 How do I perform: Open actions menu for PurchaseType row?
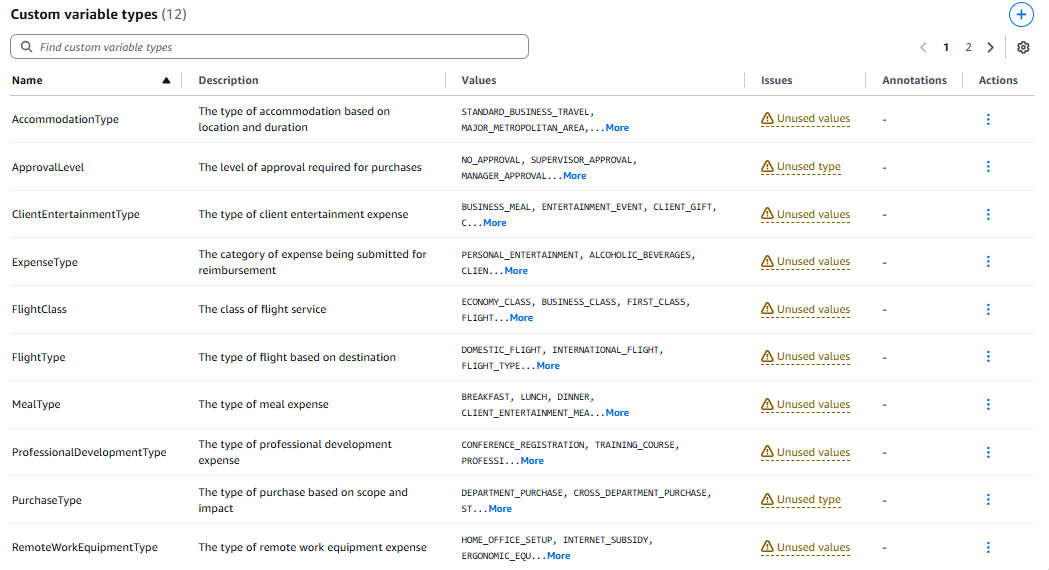(x=988, y=500)
